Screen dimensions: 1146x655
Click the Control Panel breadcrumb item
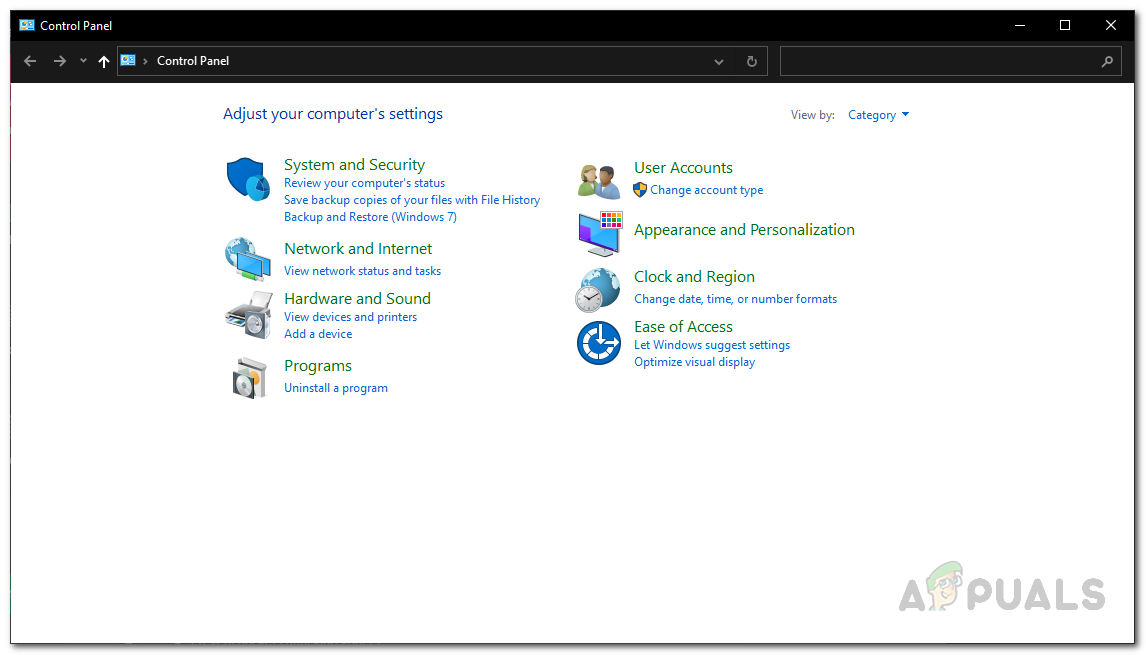point(193,61)
